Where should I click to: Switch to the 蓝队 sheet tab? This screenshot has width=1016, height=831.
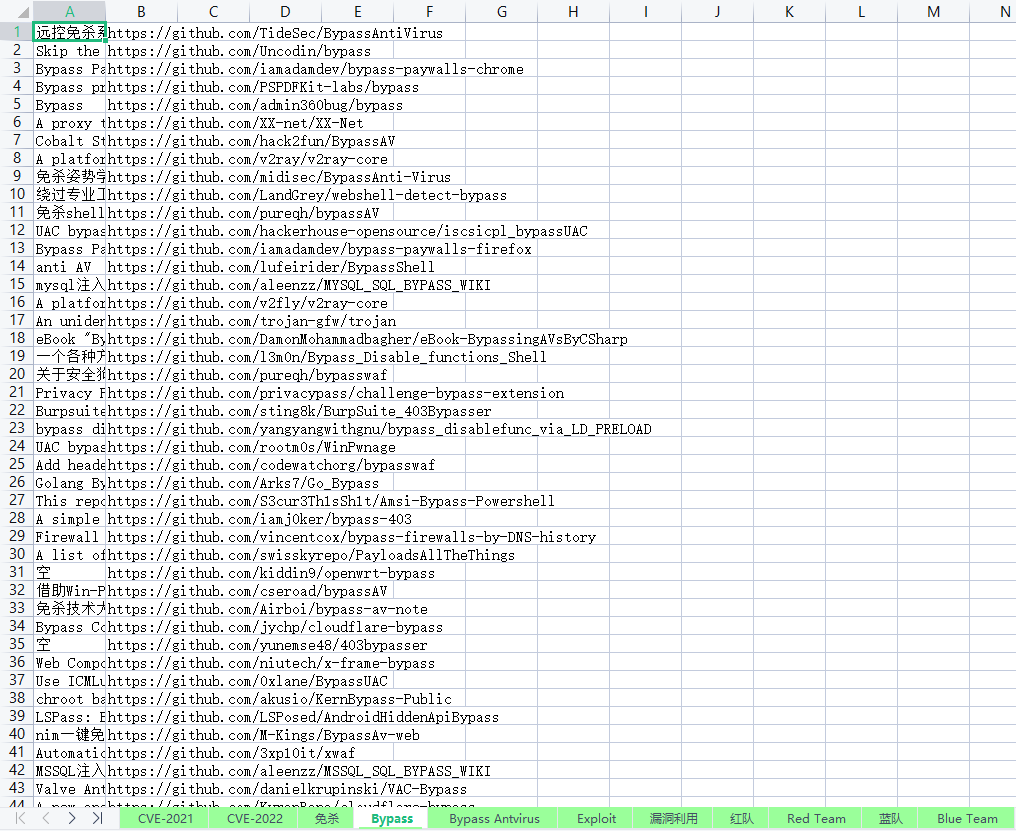click(x=890, y=818)
